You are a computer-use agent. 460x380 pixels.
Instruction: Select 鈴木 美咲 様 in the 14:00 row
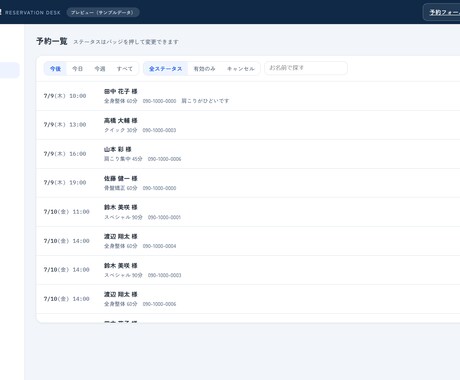120,265
